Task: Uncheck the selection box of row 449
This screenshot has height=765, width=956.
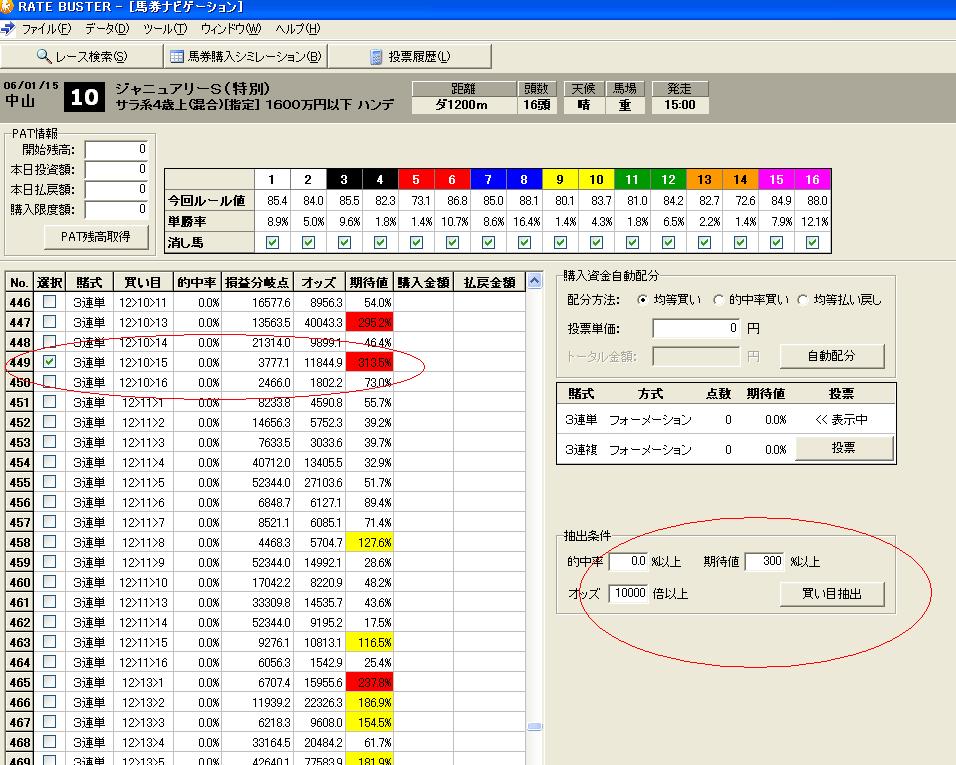Action: (x=49, y=361)
